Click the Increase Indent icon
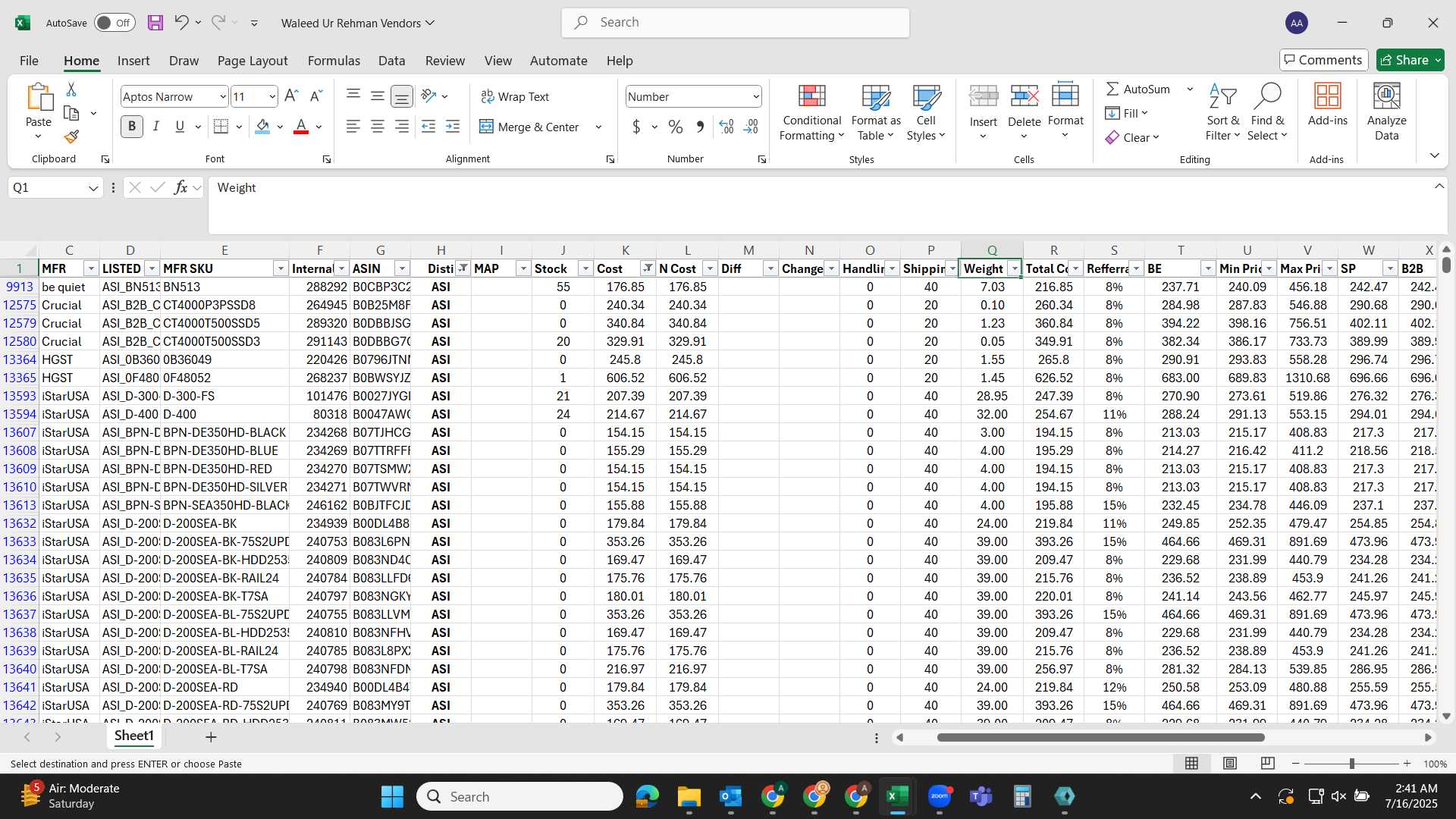Viewport: 1456px width, 819px height. (x=453, y=127)
